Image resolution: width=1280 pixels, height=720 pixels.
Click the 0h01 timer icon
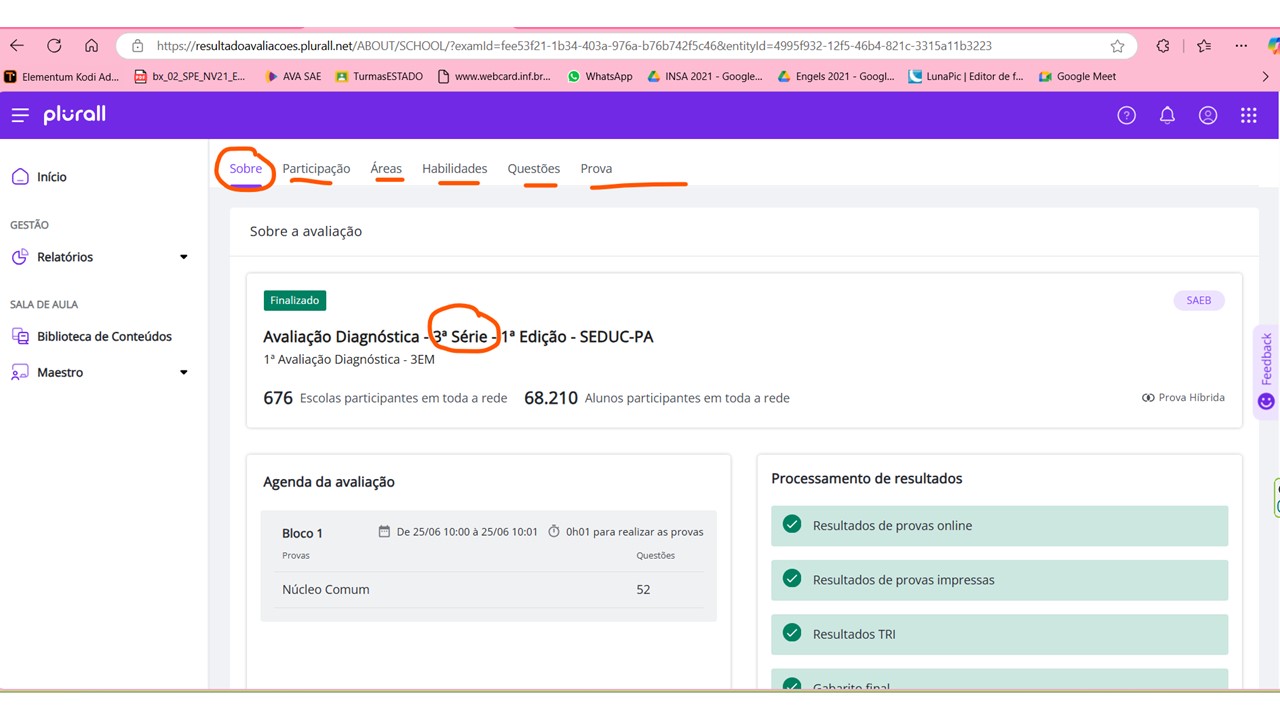[554, 532]
